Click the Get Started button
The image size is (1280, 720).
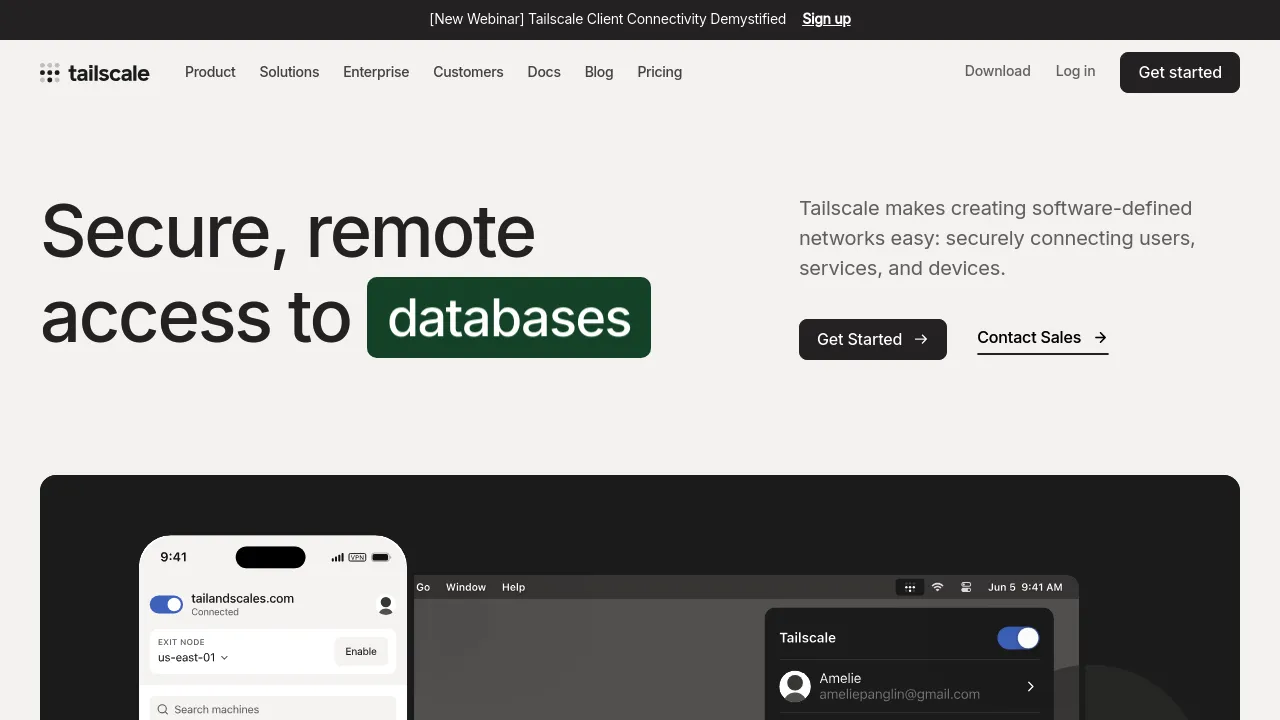pyautogui.click(x=872, y=339)
